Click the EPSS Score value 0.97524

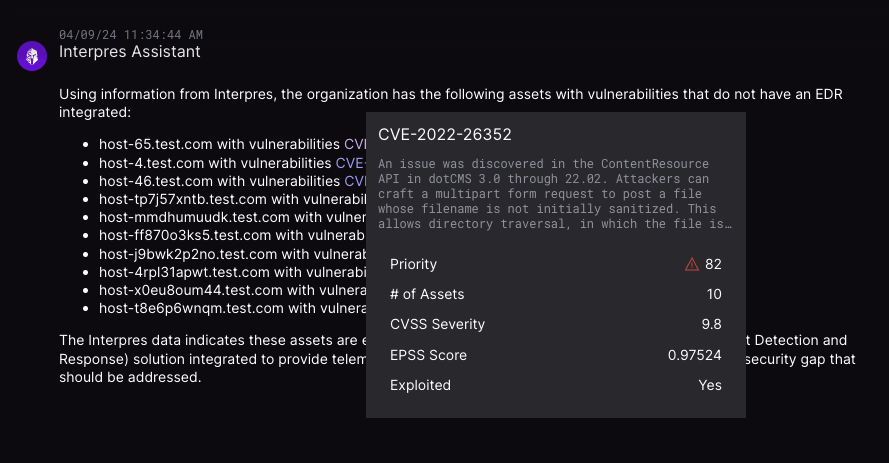[694, 355]
